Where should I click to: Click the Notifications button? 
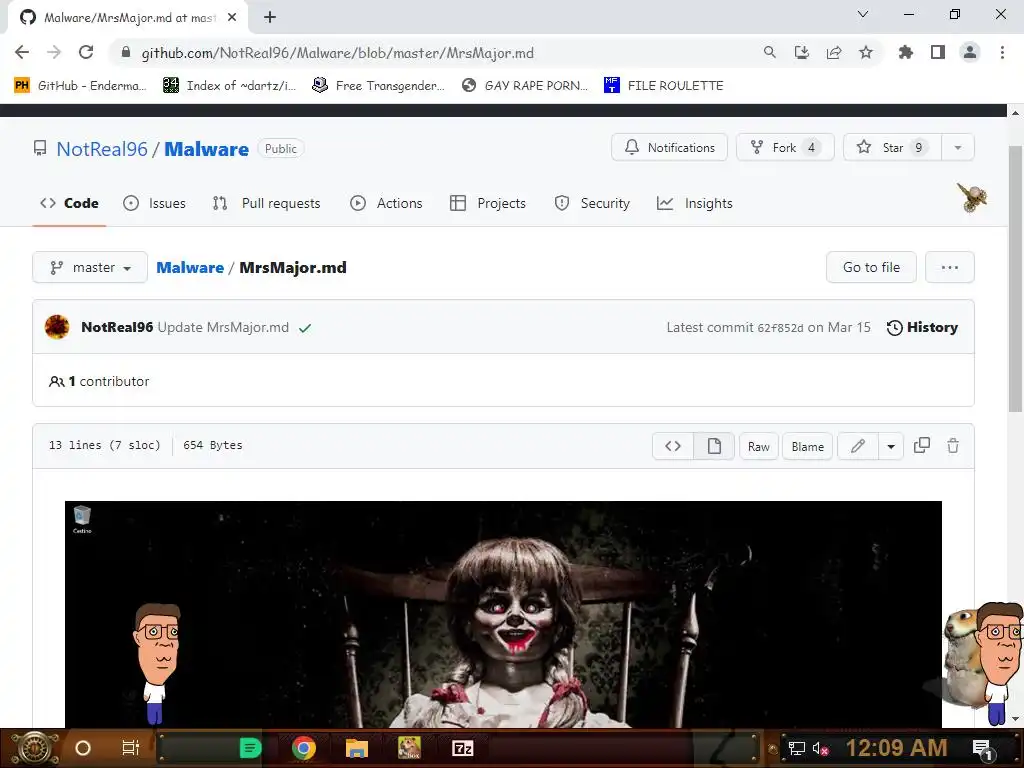tap(669, 148)
